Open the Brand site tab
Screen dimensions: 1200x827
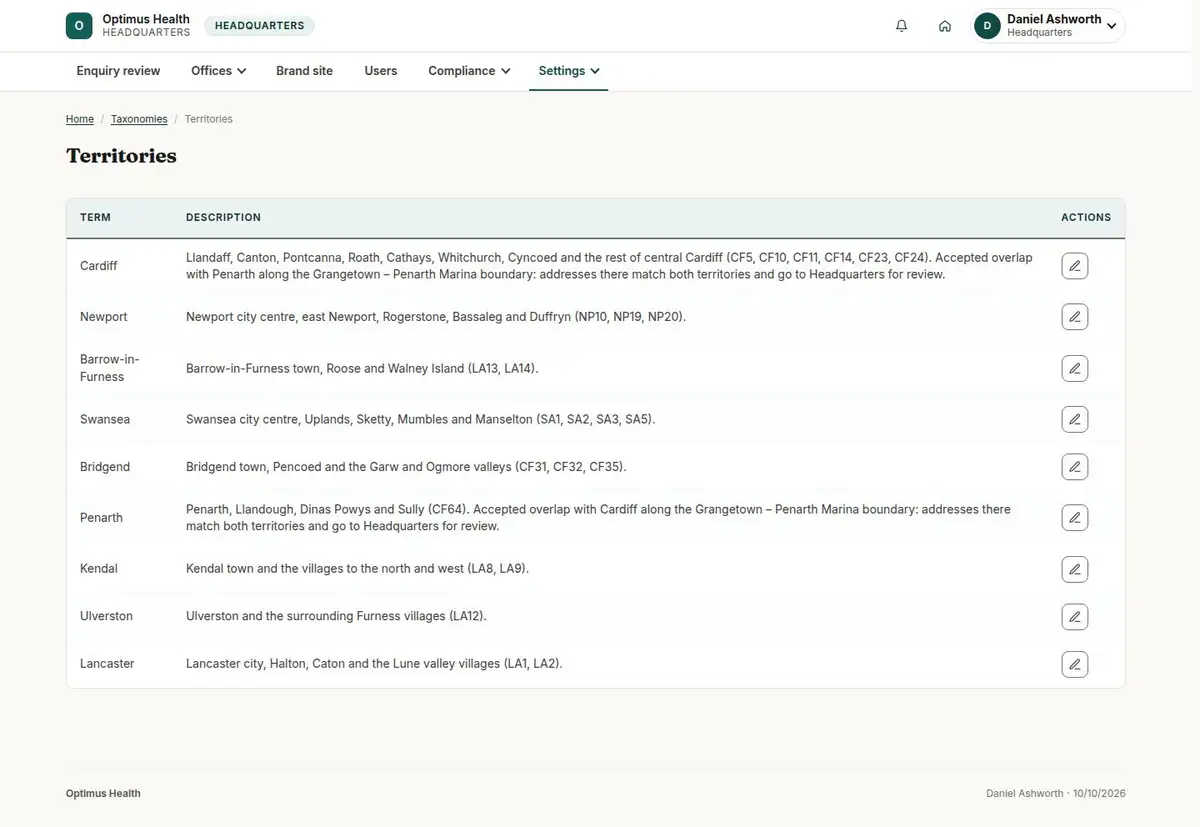pos(305,71)
